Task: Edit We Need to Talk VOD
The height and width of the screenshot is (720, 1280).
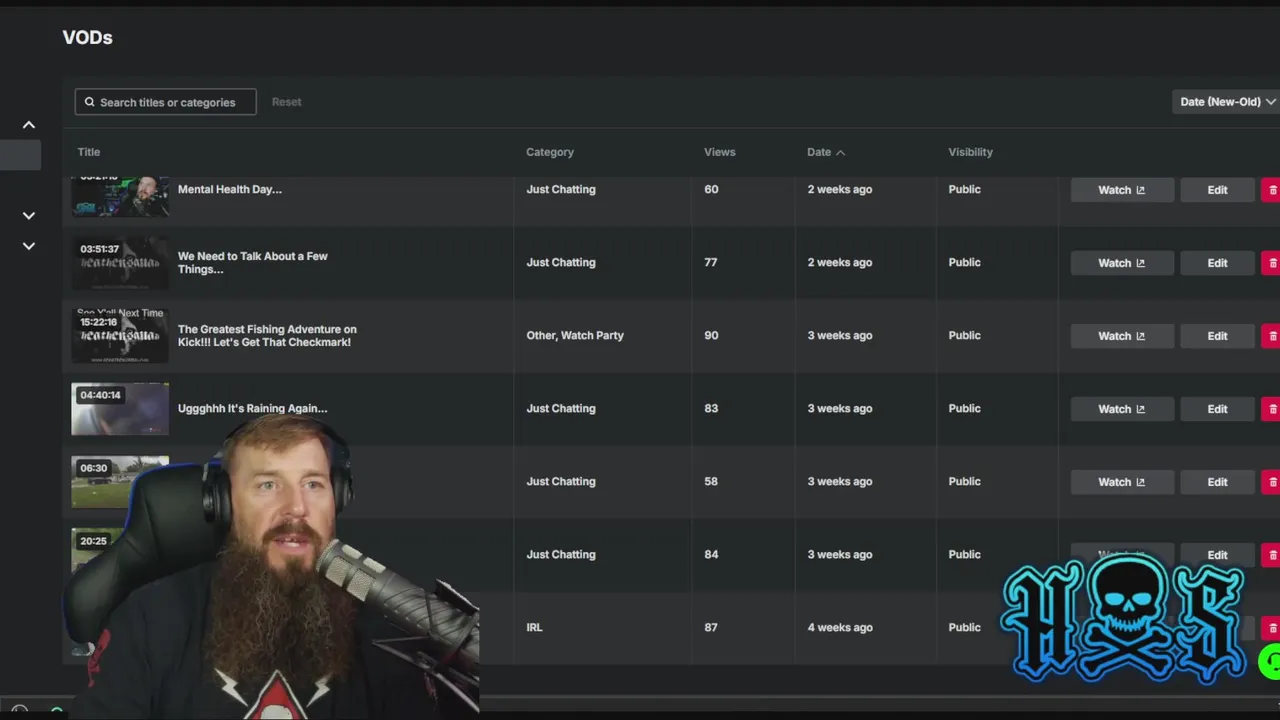Action: pos(1217,263)
